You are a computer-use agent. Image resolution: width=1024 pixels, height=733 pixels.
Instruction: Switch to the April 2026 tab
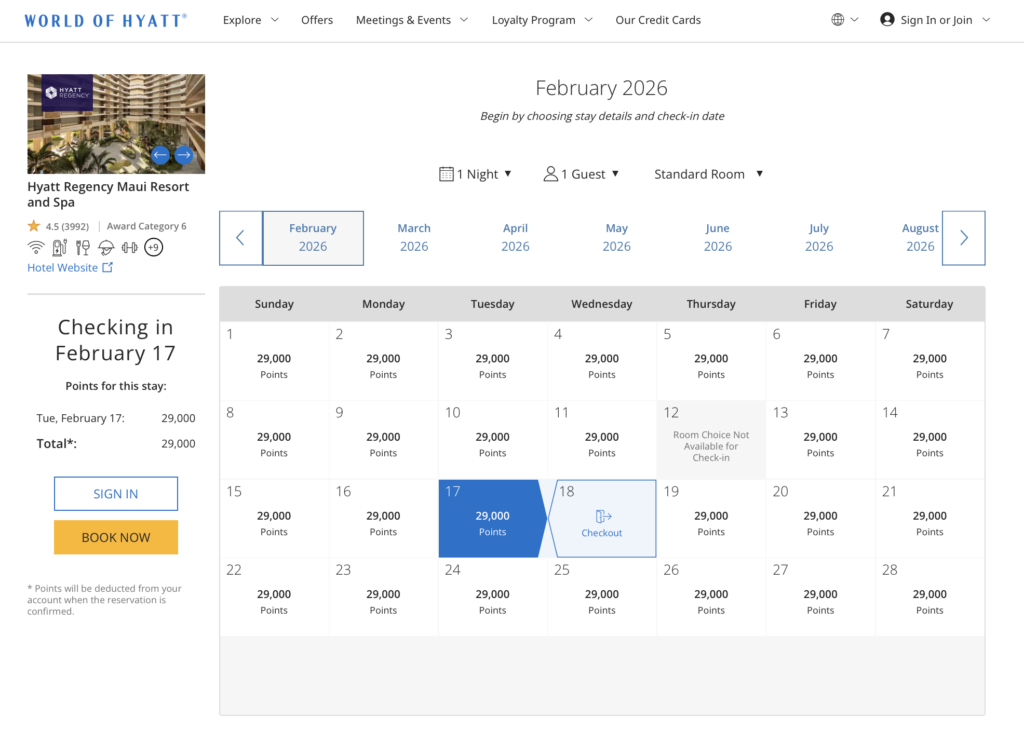[x=515, y=238]
